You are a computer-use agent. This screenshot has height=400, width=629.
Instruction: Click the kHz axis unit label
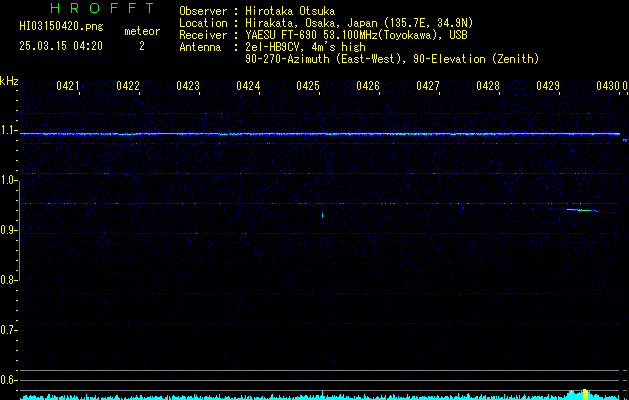tap(9, 81)
